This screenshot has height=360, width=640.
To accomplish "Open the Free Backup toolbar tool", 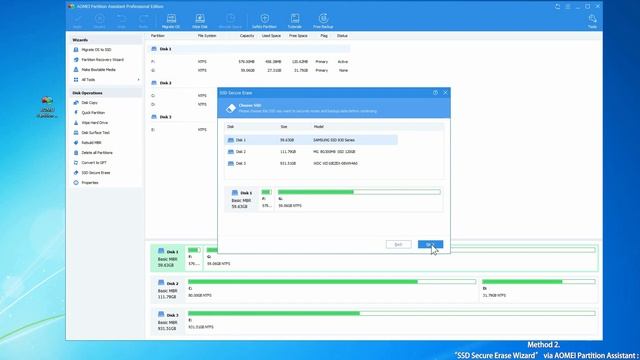I will point(323,21).
